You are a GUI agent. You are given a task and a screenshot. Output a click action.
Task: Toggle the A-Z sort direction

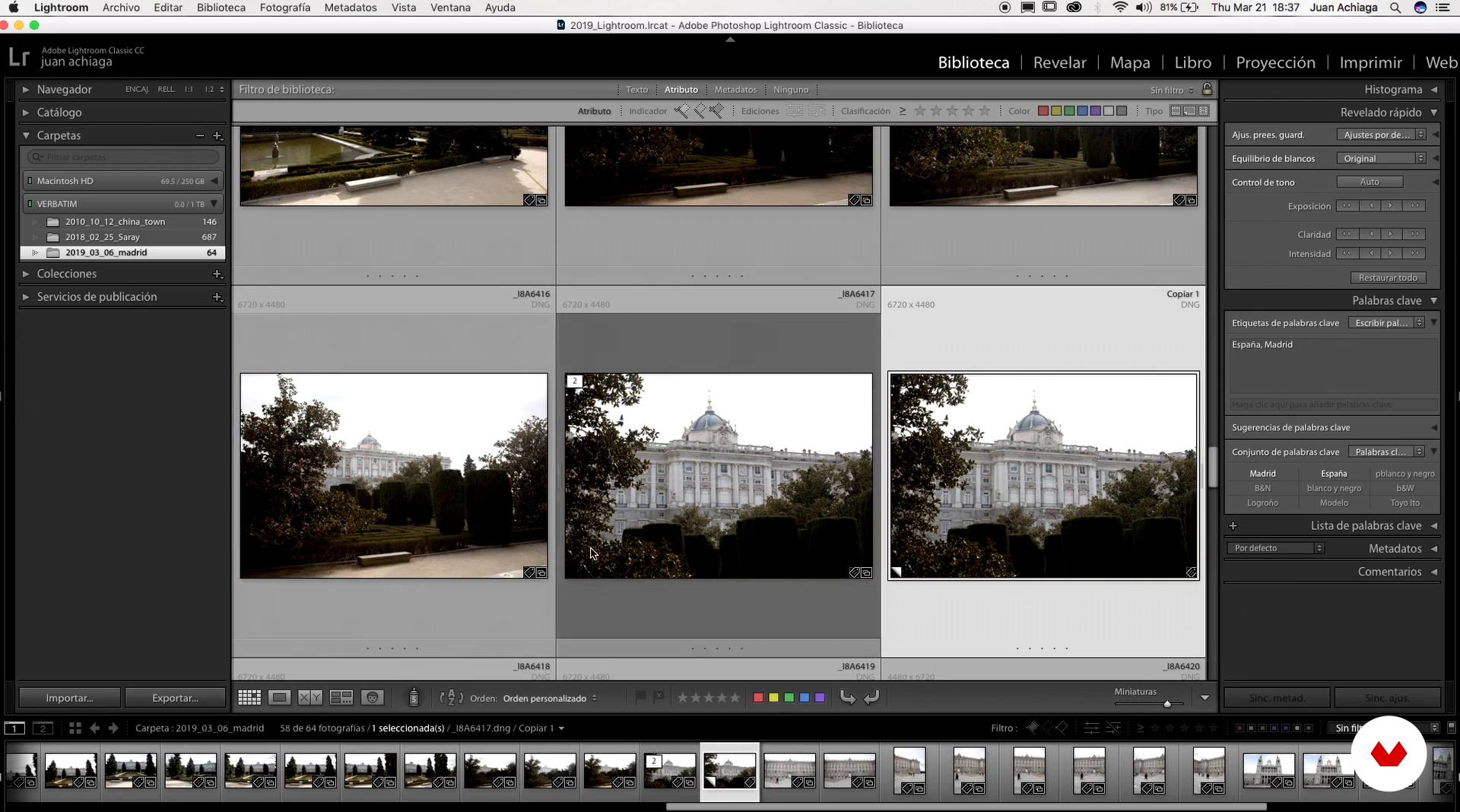point(451,697)
